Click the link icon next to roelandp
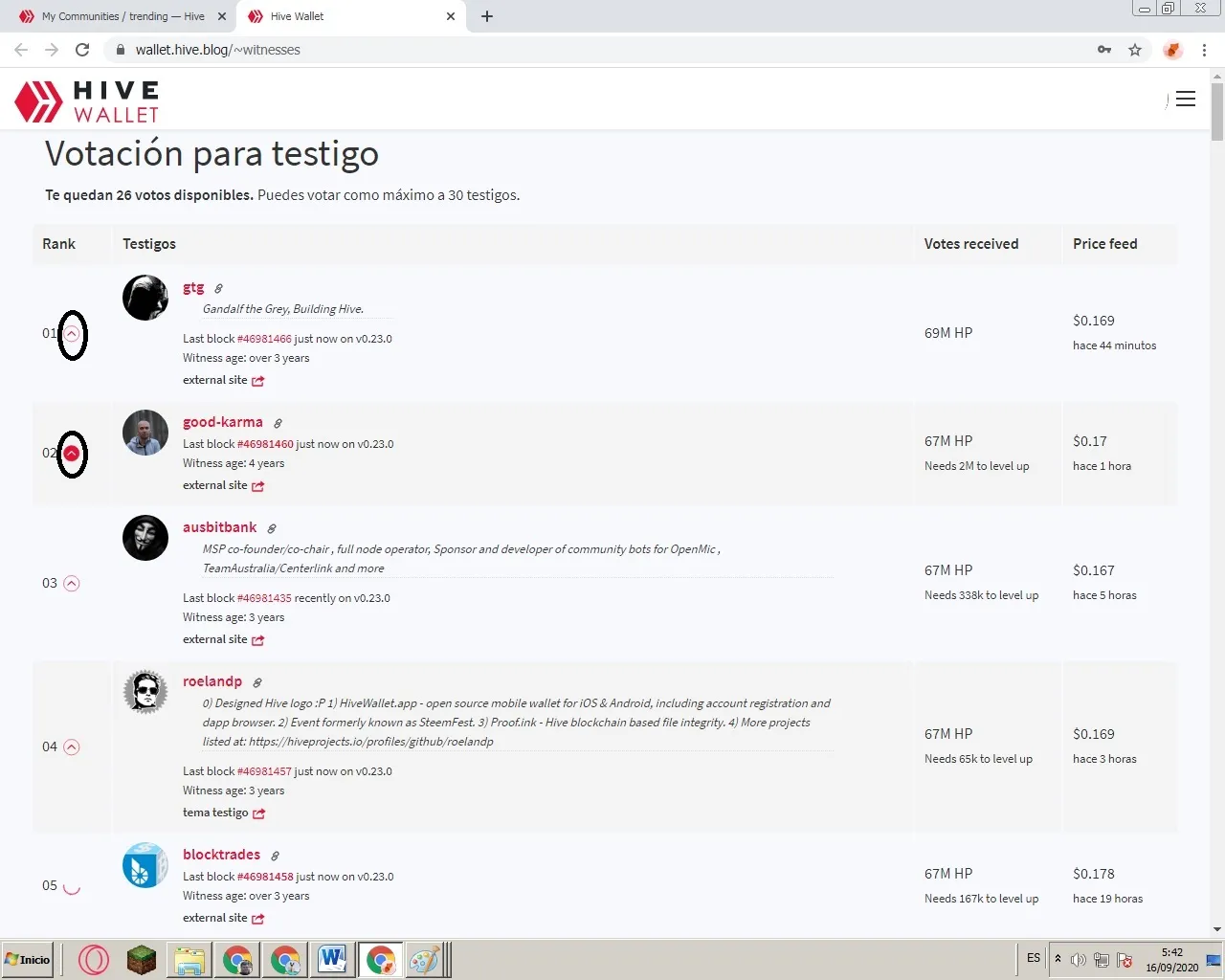The width and height of the screenshot is (1225, 980). (x=257, y=682)
